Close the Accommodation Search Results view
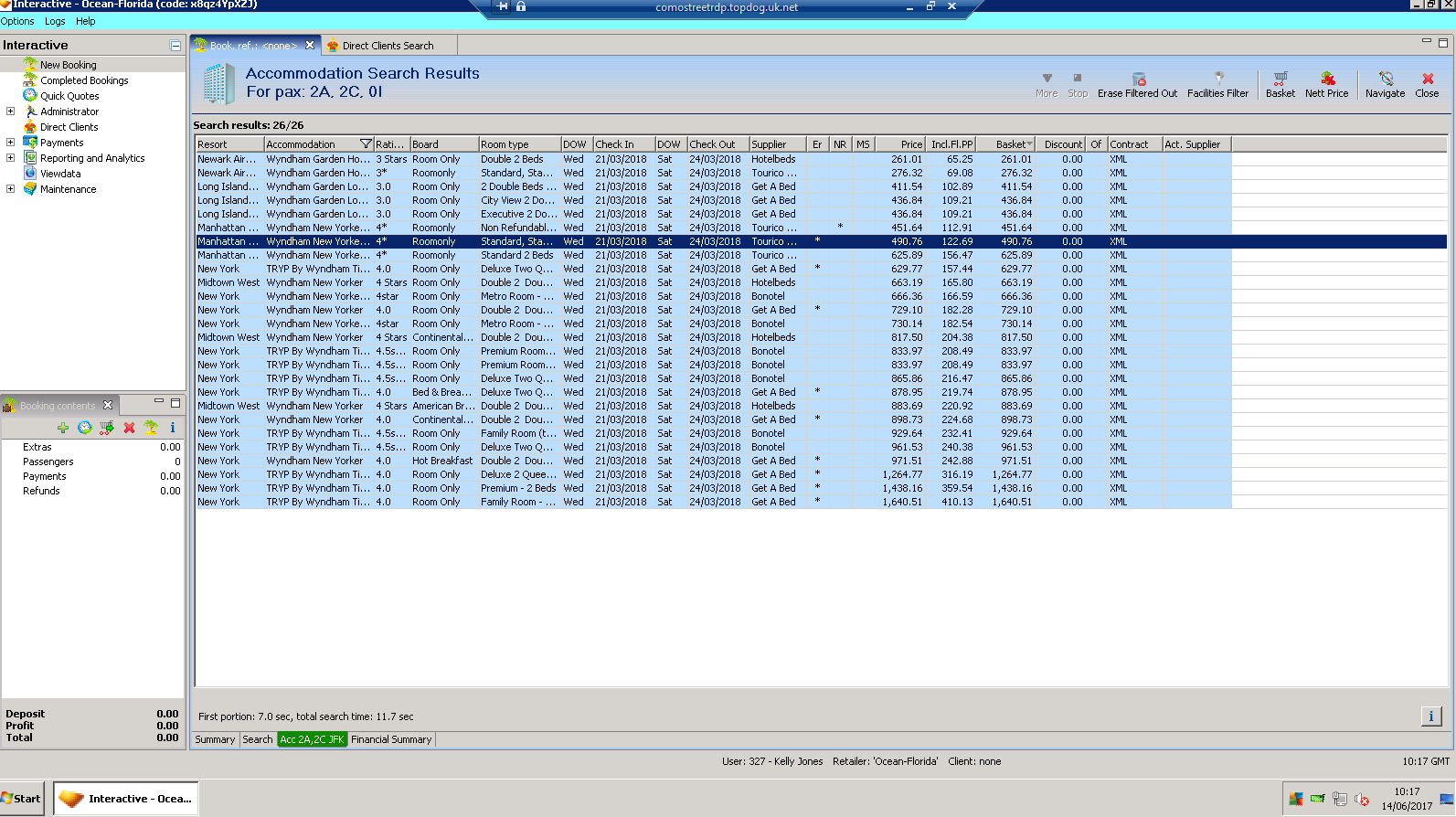 (x=1427, y=85)
